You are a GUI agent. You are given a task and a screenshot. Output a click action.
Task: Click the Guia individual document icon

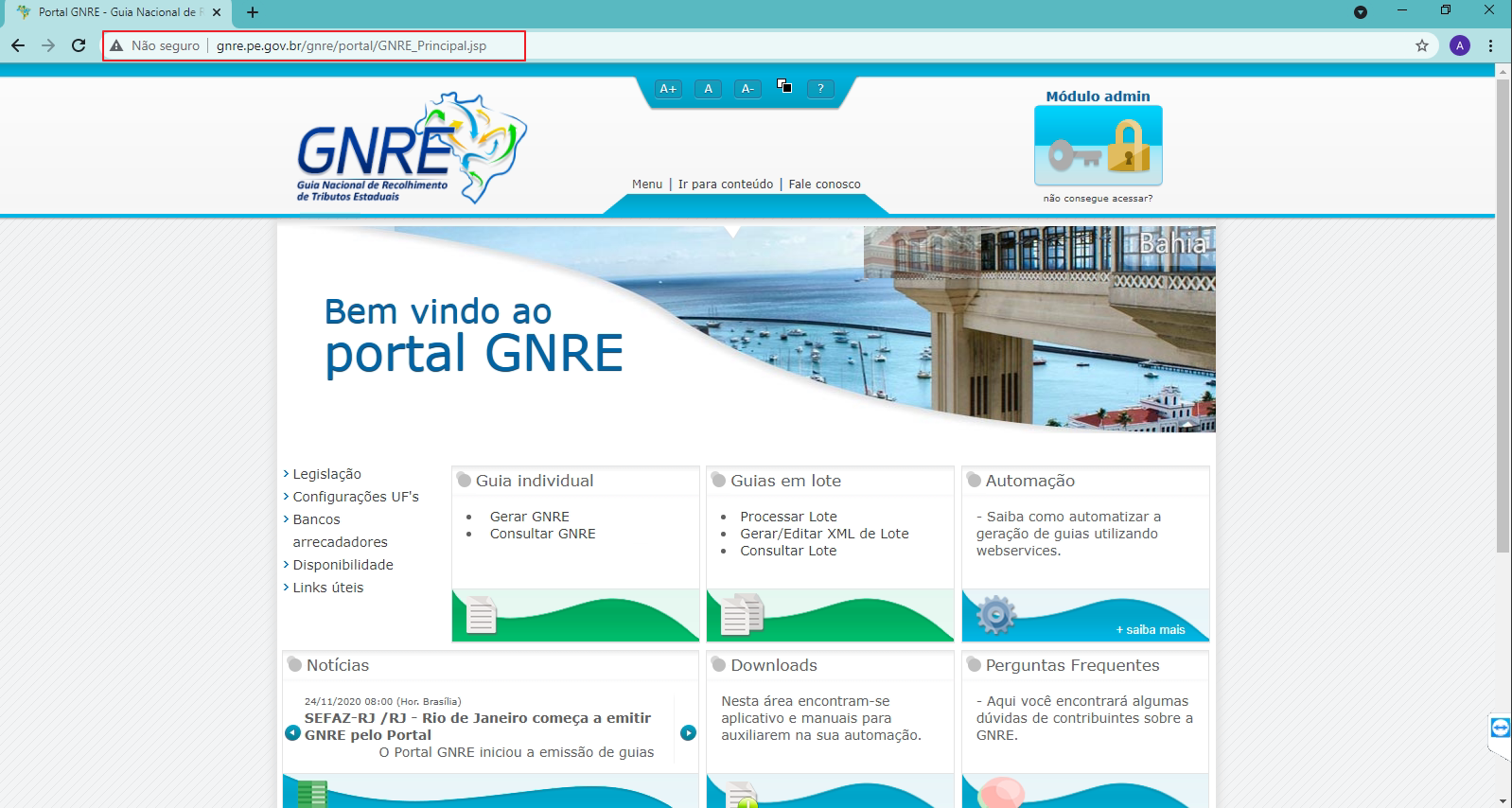(482, 614)
